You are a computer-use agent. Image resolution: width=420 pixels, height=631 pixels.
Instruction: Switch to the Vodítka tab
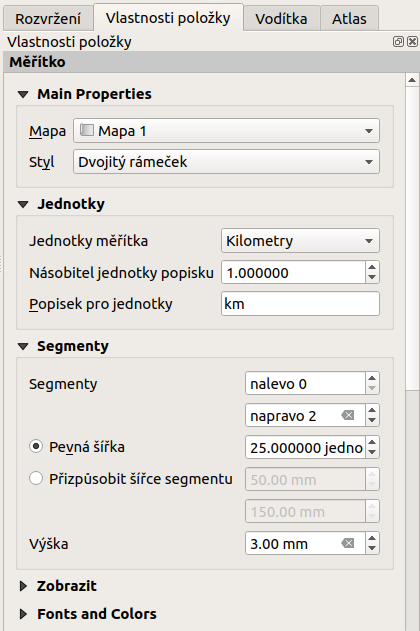[x=282, y=19]
